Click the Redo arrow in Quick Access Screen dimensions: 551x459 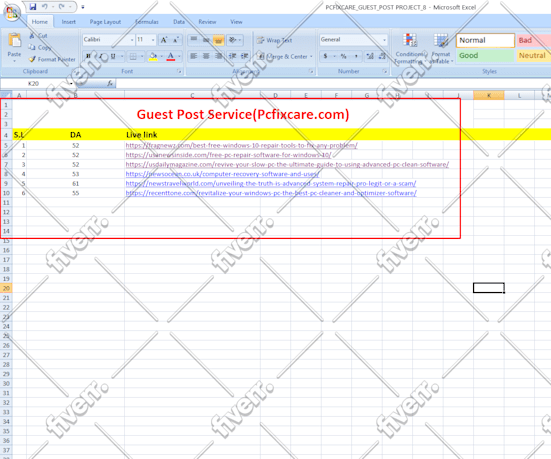point(62,7)
